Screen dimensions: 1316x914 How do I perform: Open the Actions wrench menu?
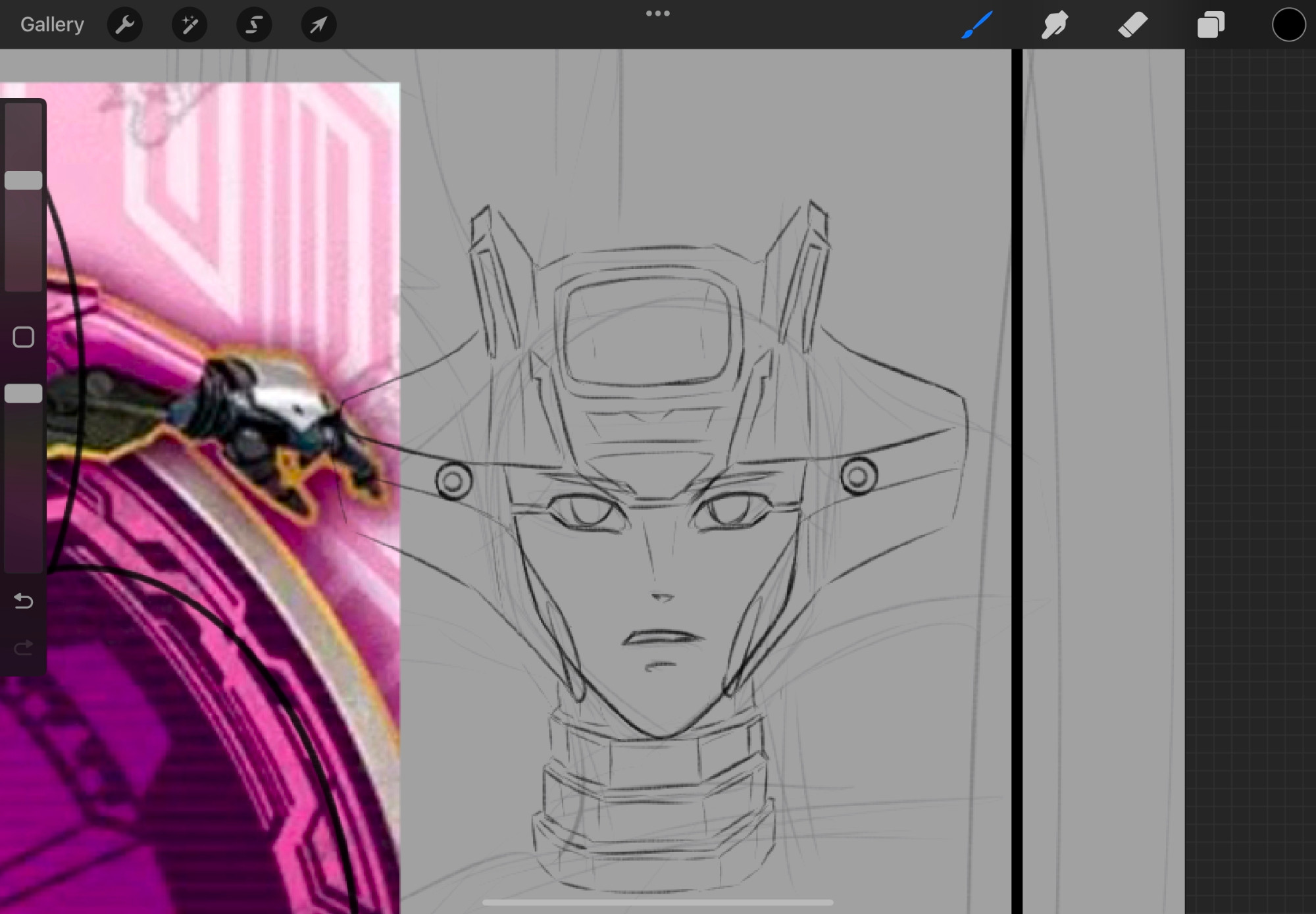point(125,25)
